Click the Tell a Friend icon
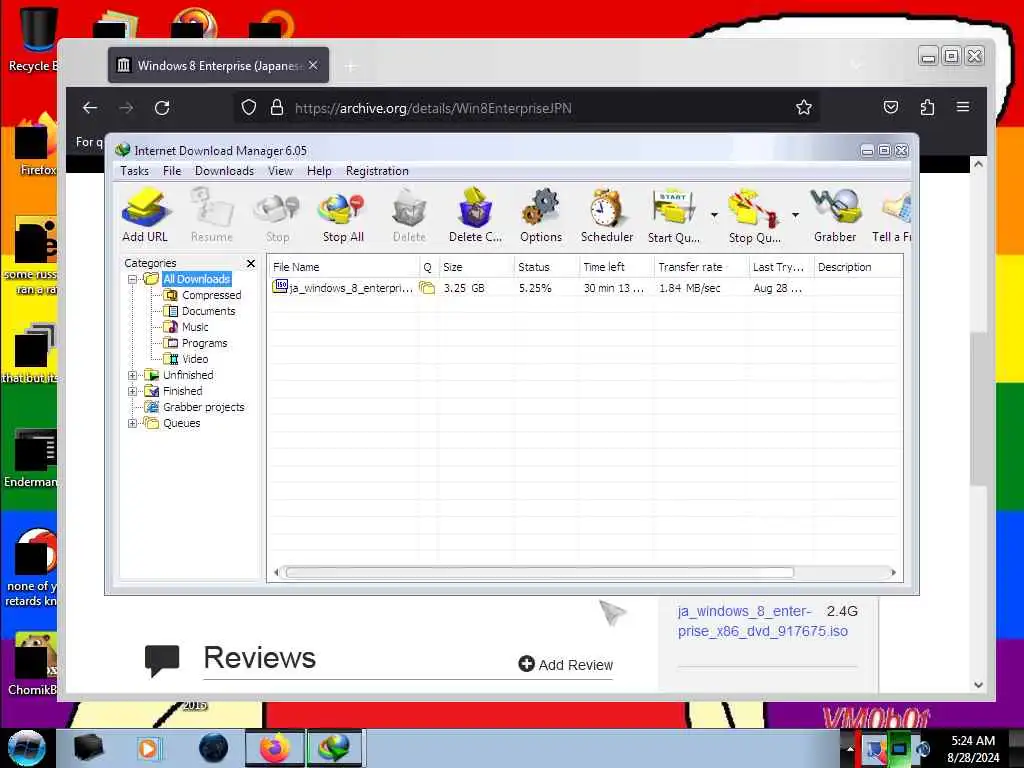 tap(892, 215)
